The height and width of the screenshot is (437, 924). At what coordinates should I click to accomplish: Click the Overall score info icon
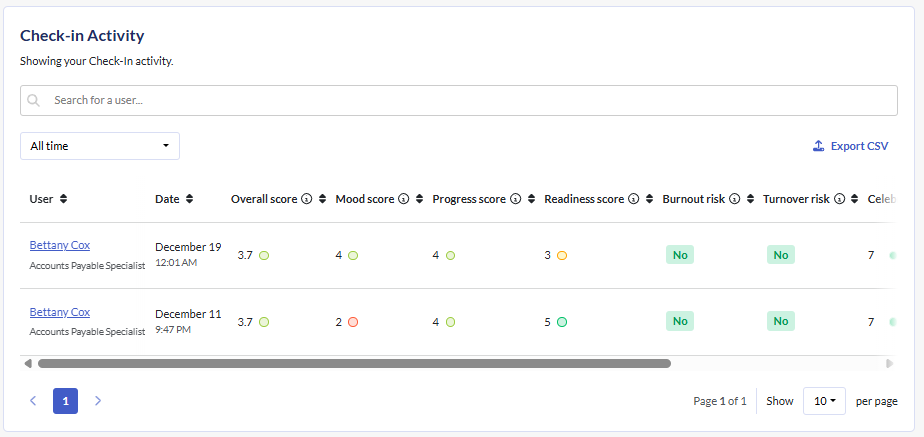pos(307,199)
